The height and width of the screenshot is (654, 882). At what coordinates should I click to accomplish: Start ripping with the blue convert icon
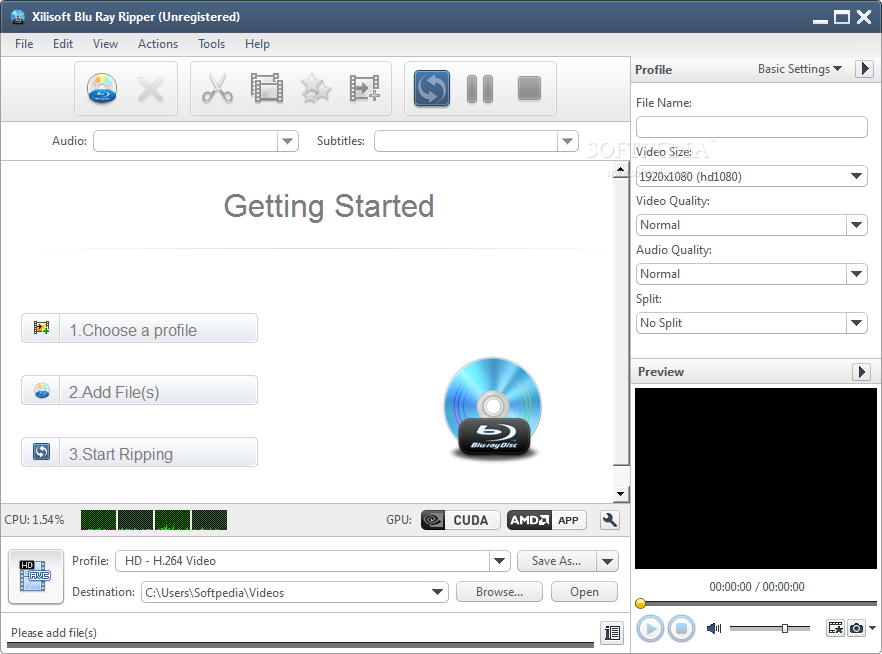click(432, 89)
